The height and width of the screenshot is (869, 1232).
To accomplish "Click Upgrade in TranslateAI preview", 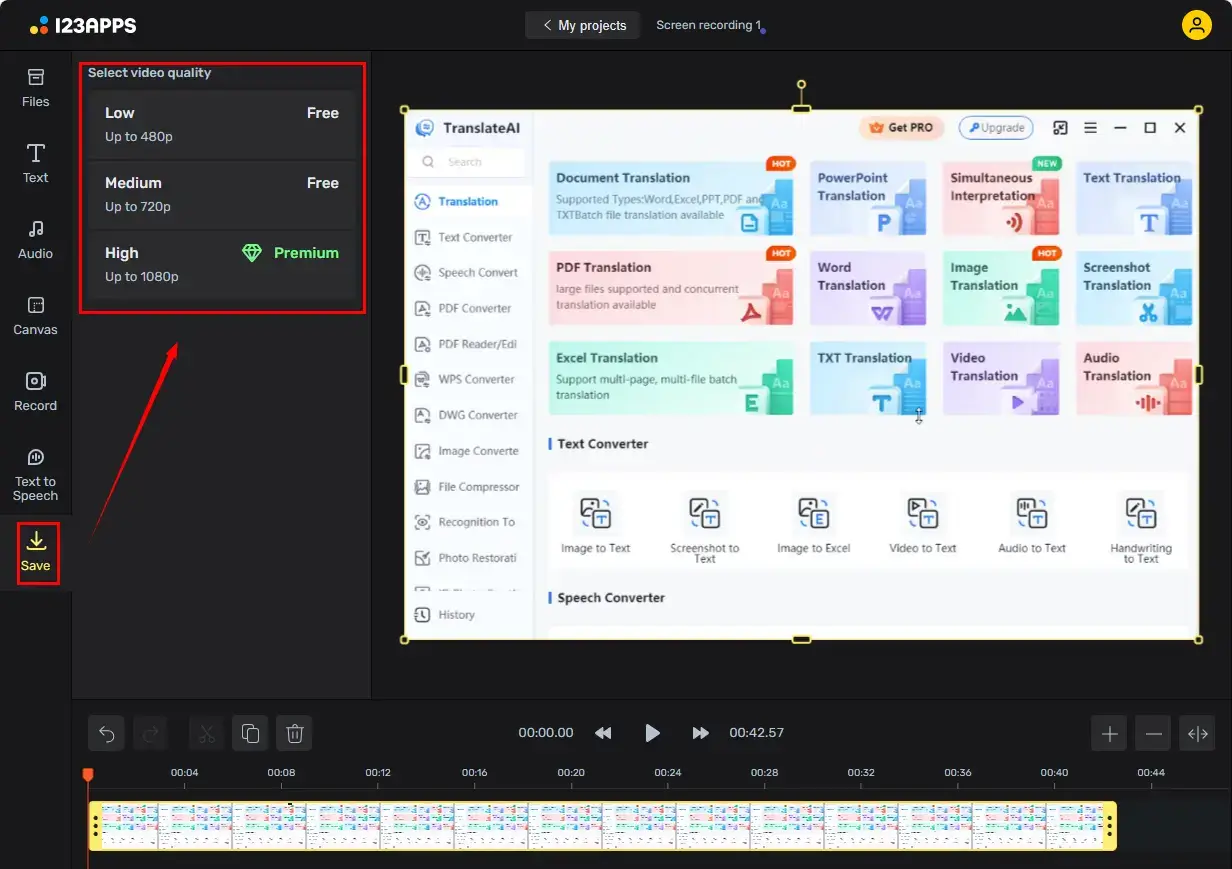I will (x=996, y=128).
